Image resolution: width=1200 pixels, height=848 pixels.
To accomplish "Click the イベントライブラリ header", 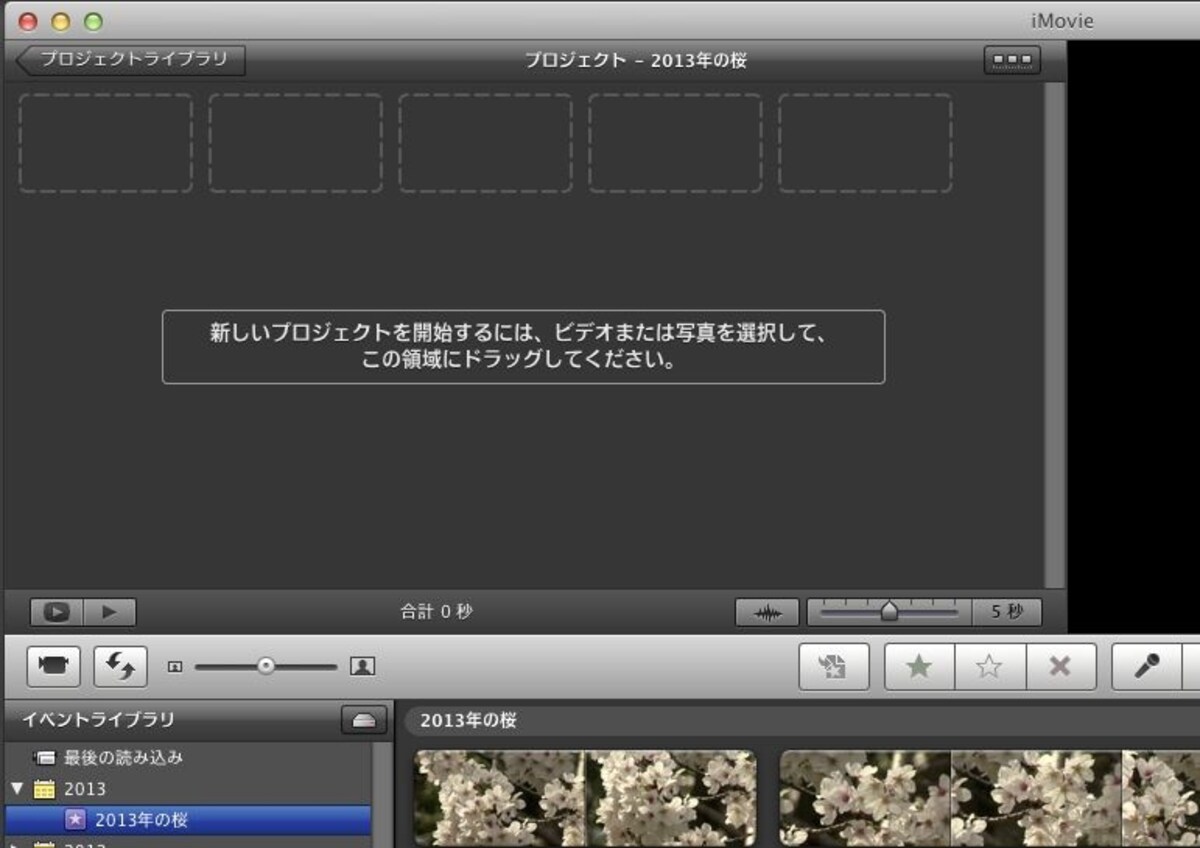I will point(98,720).
